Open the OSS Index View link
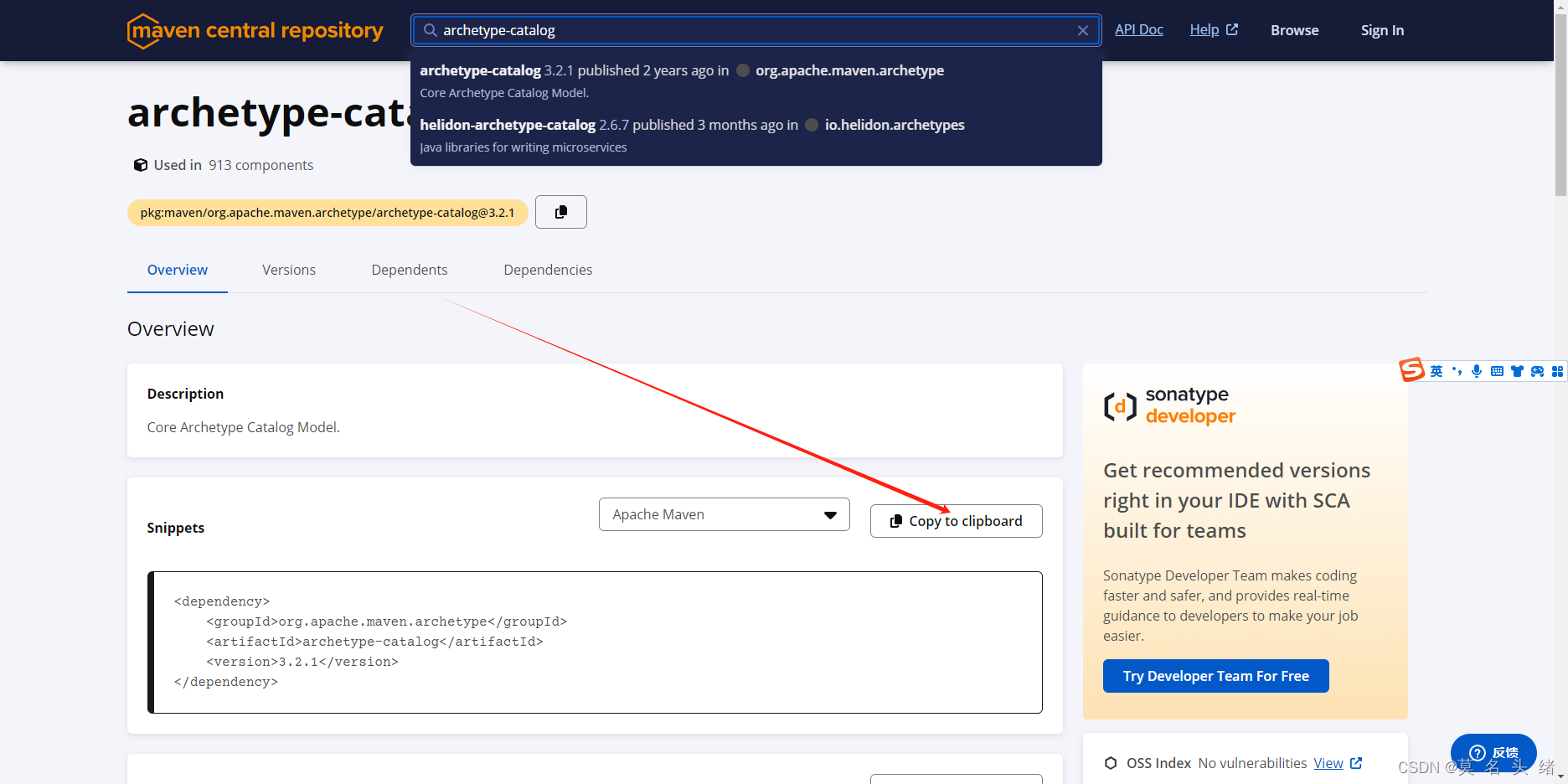Image resolution: width=1568 pixels, height=784 pixels. pyautogui.click(x=1328, y=763)
